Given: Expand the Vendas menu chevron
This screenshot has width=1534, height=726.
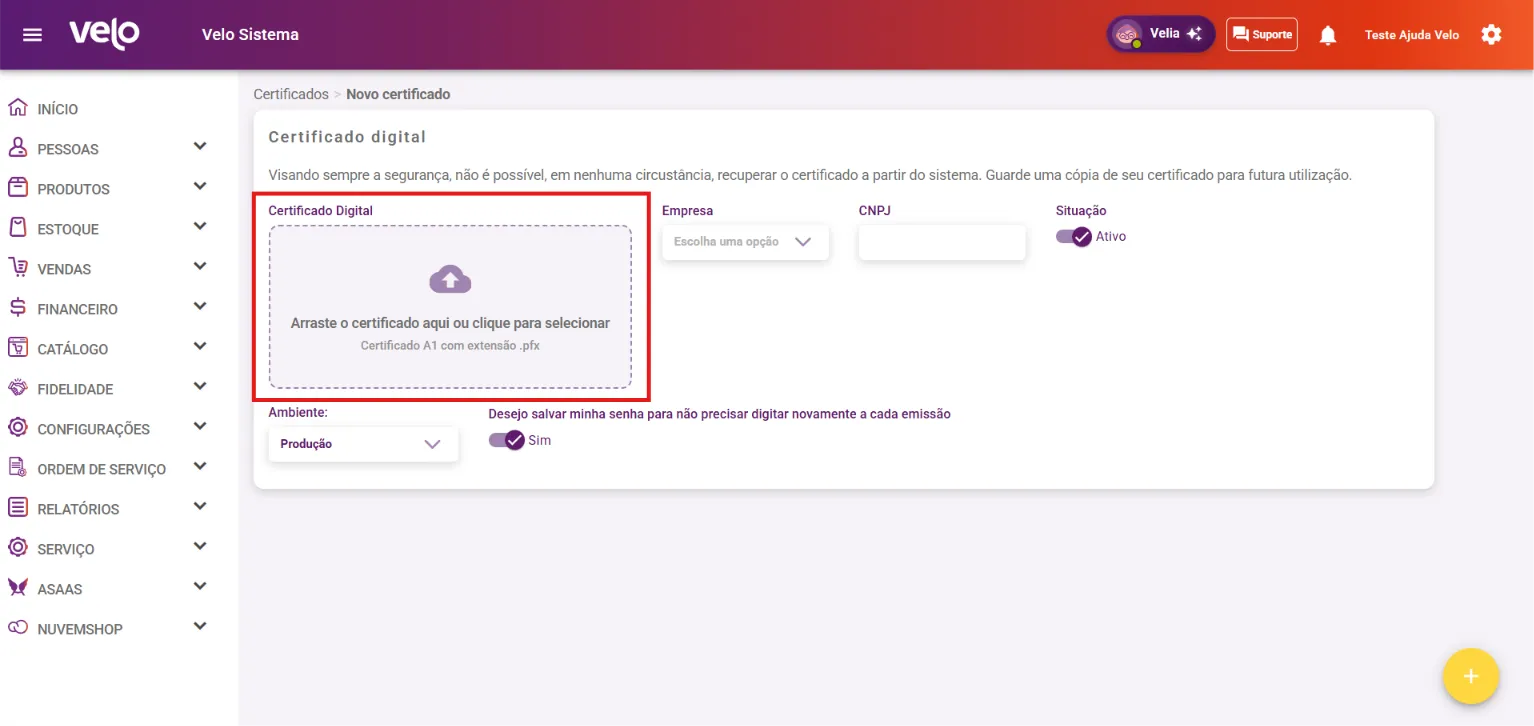Looking at the screenshot, I should coord(200,267).
